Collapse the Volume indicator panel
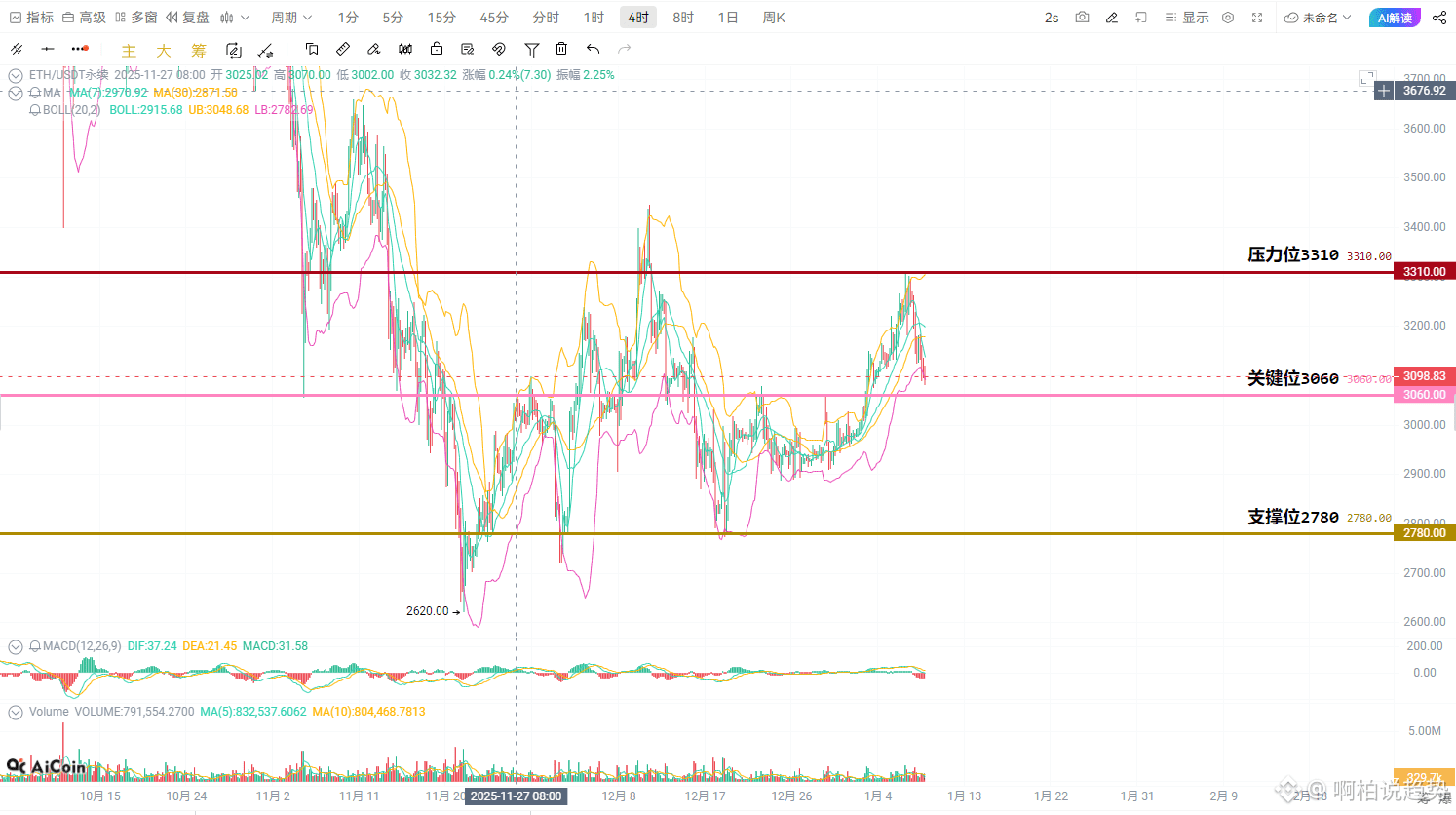The height and width of the screenshot is (815, 1456). pos(16,712)
